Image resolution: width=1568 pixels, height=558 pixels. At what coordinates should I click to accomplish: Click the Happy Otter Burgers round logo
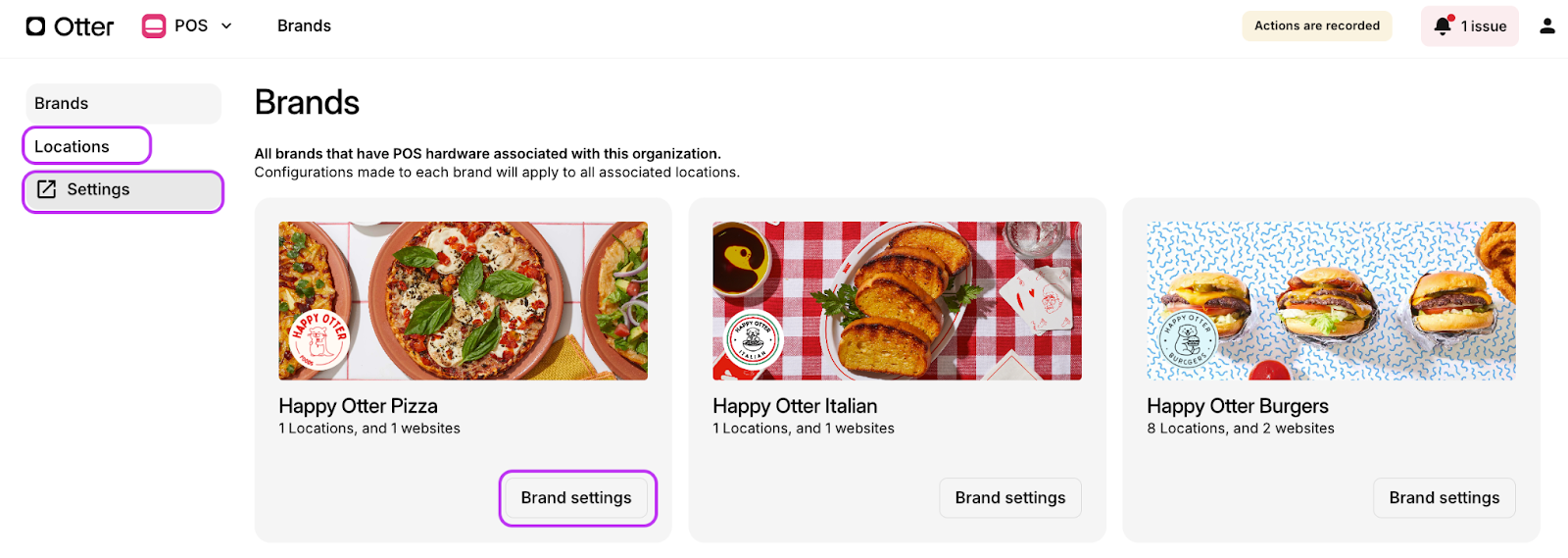(1188, 339)
